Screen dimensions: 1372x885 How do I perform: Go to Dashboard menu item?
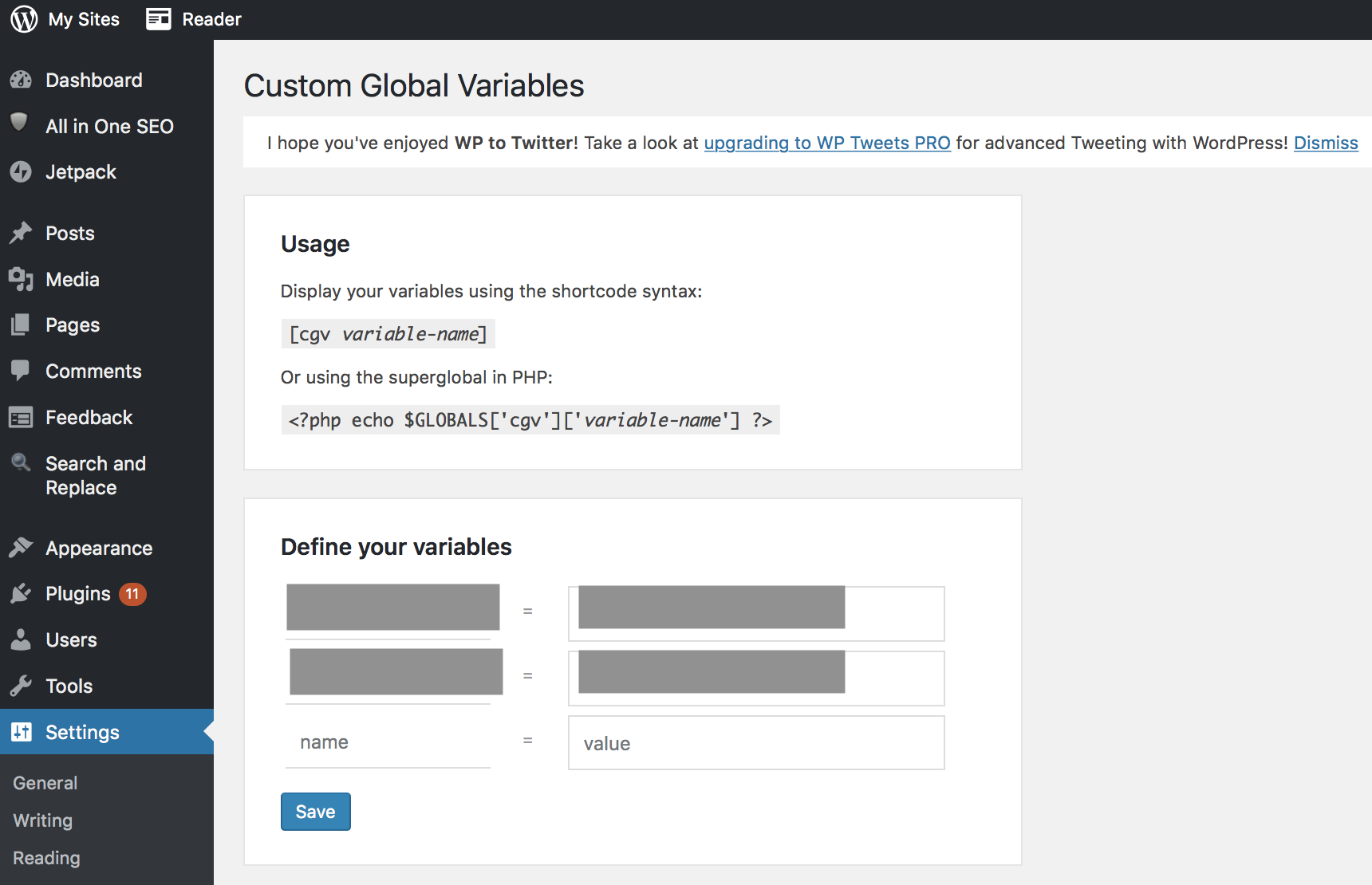[x=94, y=80]
